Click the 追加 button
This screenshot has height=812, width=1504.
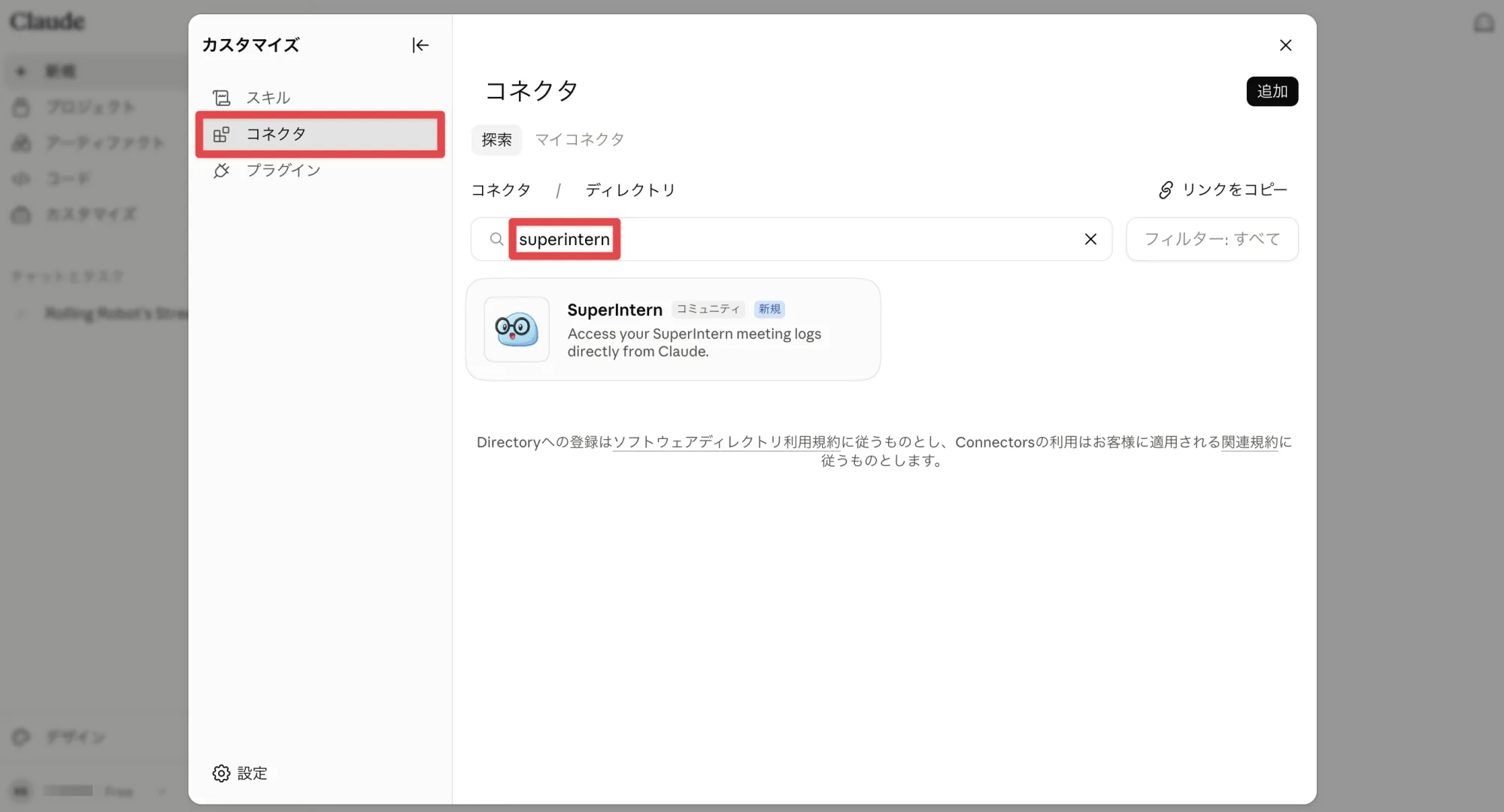(x=1272, y=91)
